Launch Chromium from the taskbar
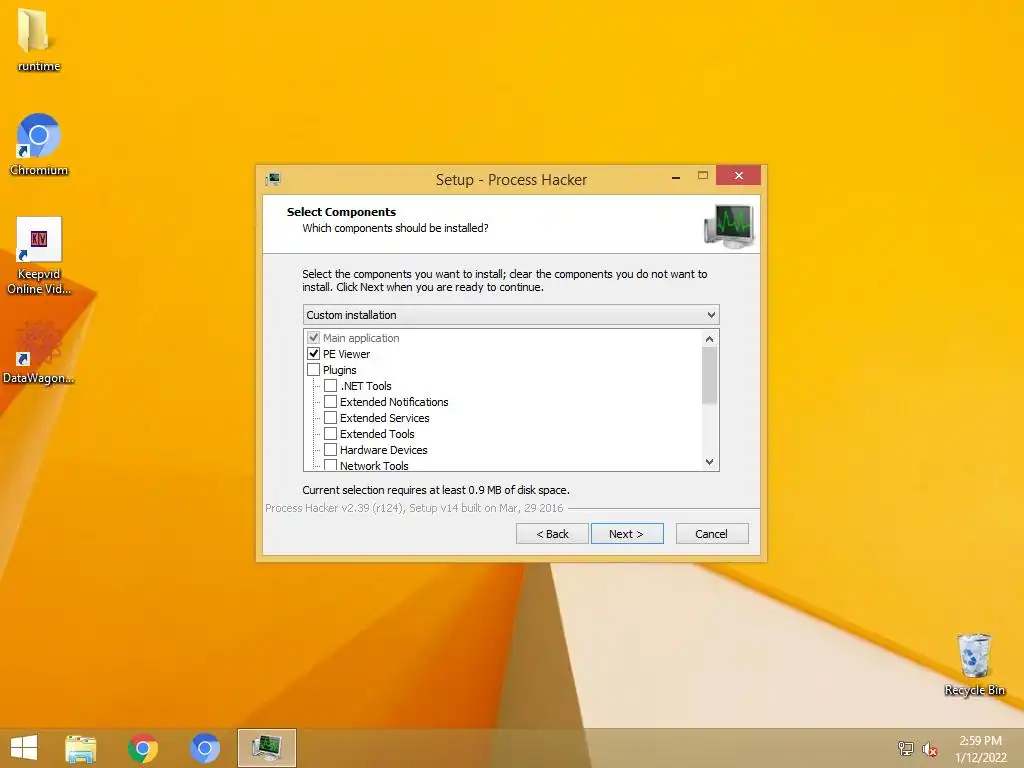 coord(204,748)
